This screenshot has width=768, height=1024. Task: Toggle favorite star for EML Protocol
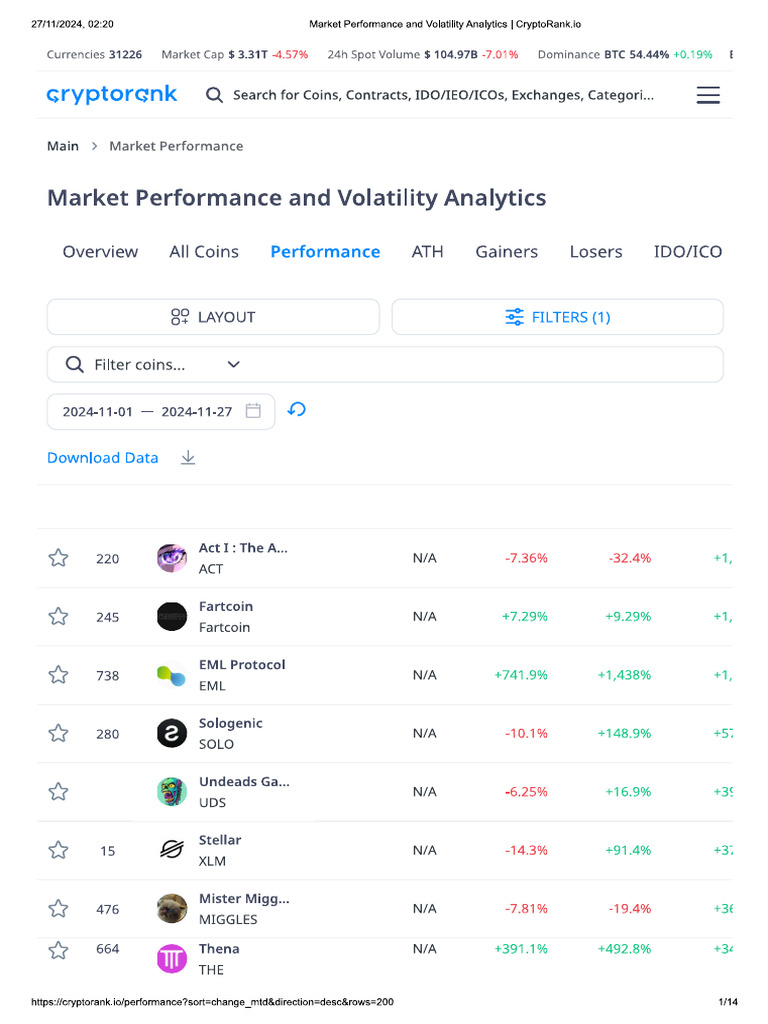coord(59,675)
